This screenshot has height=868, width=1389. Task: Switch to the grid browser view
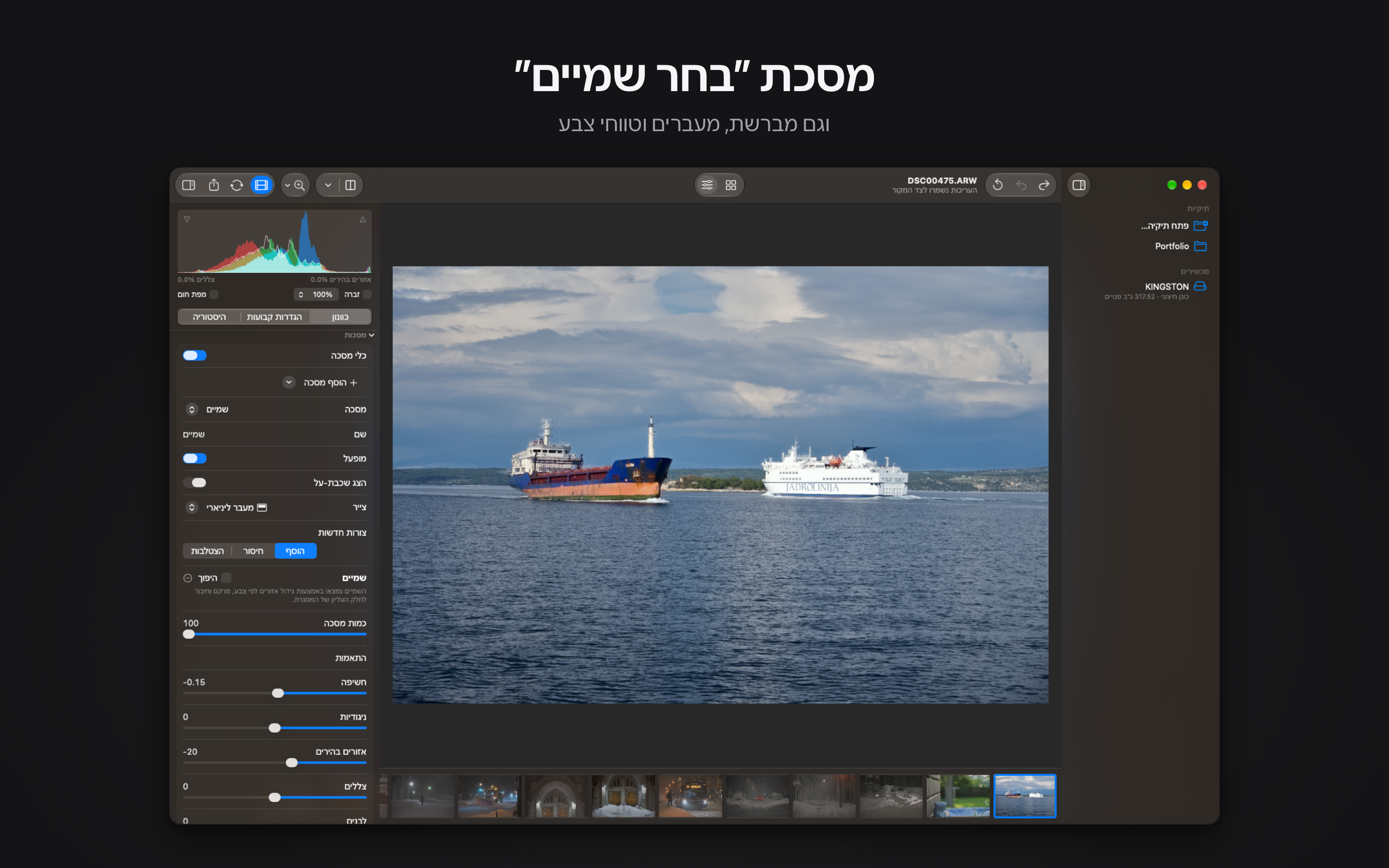tap(731, 185)
